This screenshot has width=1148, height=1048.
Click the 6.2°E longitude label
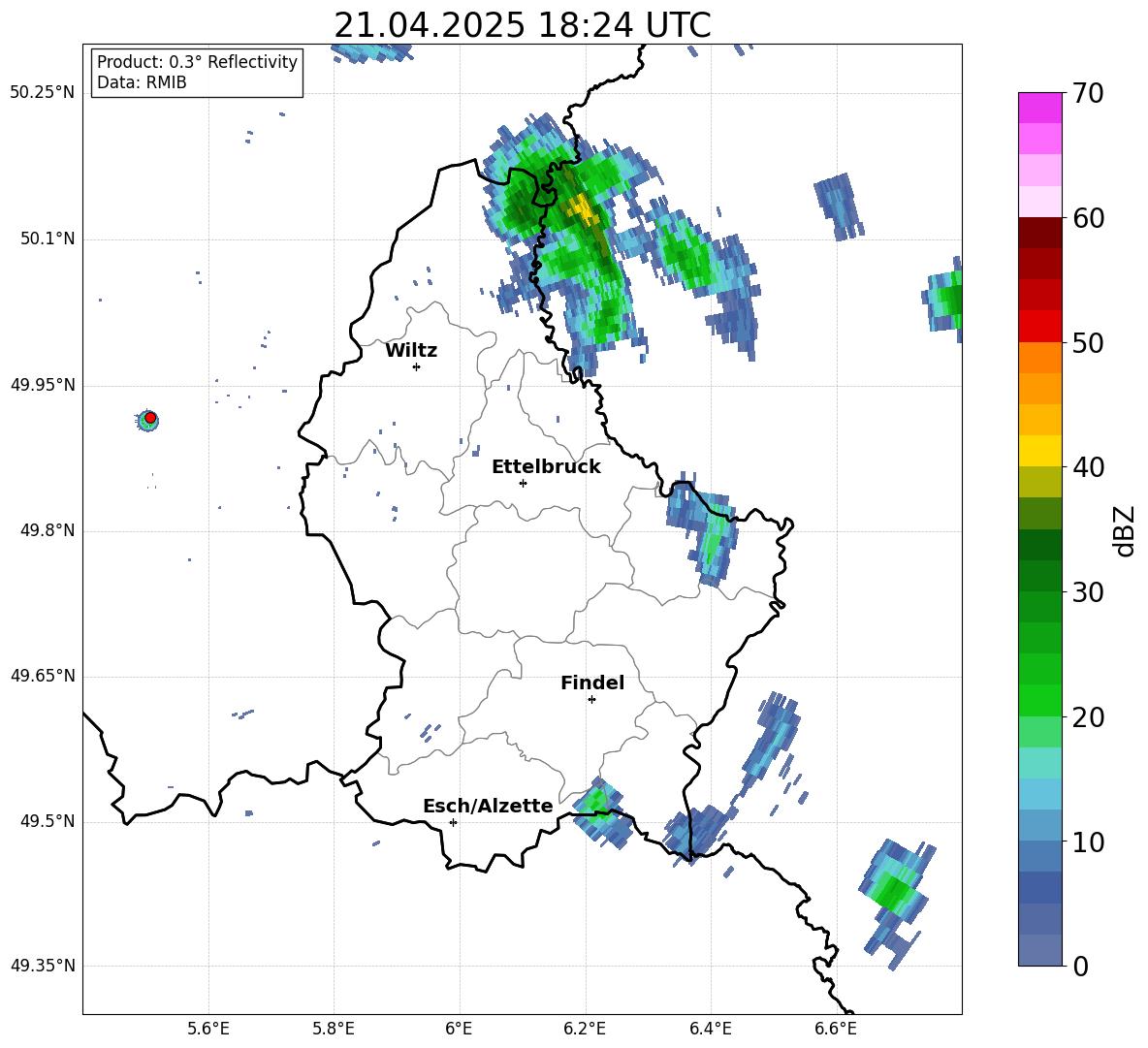[x=585, y=1030]
